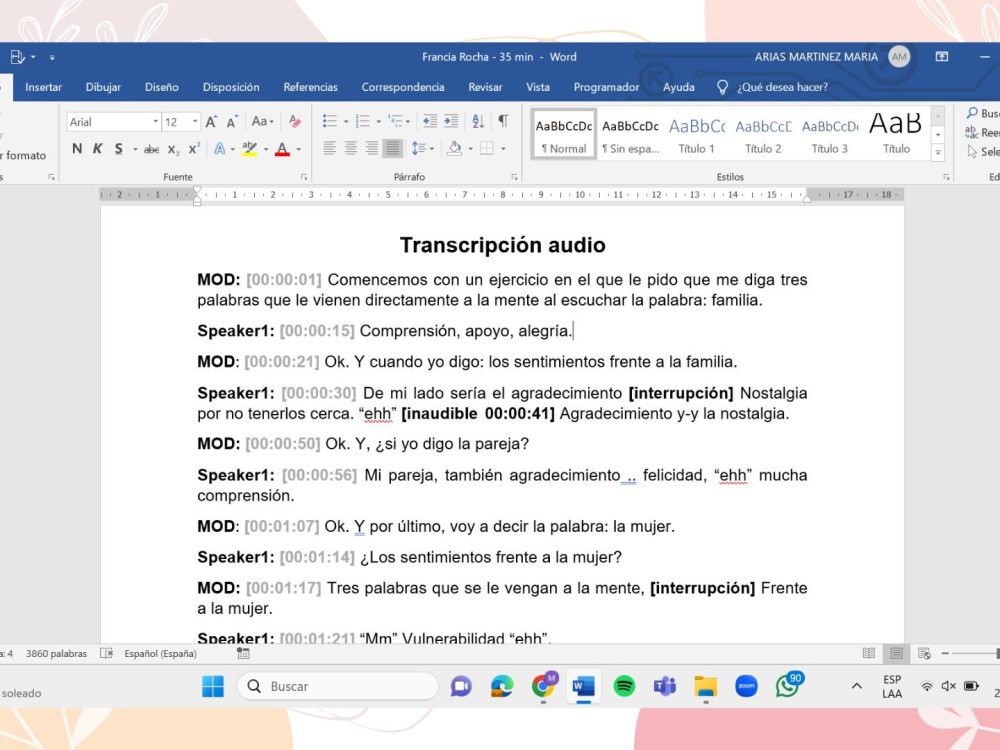Screen dimensions: 1000x750
Task: Open the Insertar tab
Action: tap(43, 87)
